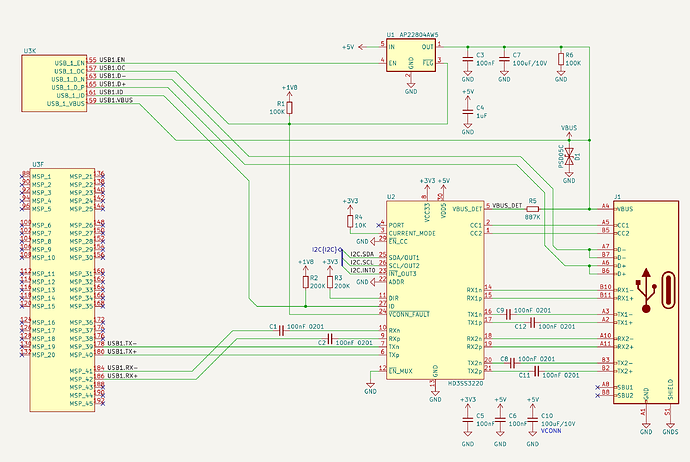The height and width of the screenshot is (462, 690).
Task: Select the VBUS power symbol above D1
Action: click(x=569, y=130)
